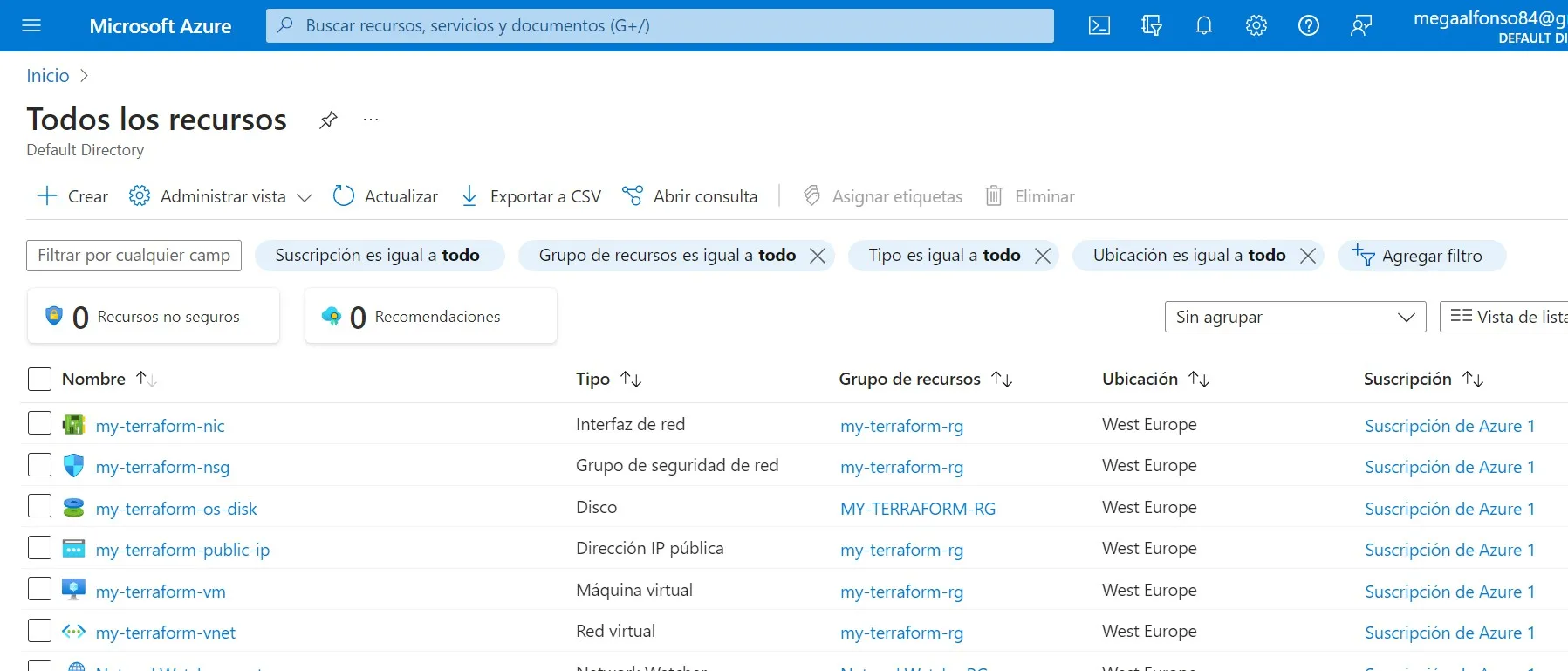Open directory and subscription filter icon
This screenshot has height=671, width=1568.
[x=1152, y=26]
